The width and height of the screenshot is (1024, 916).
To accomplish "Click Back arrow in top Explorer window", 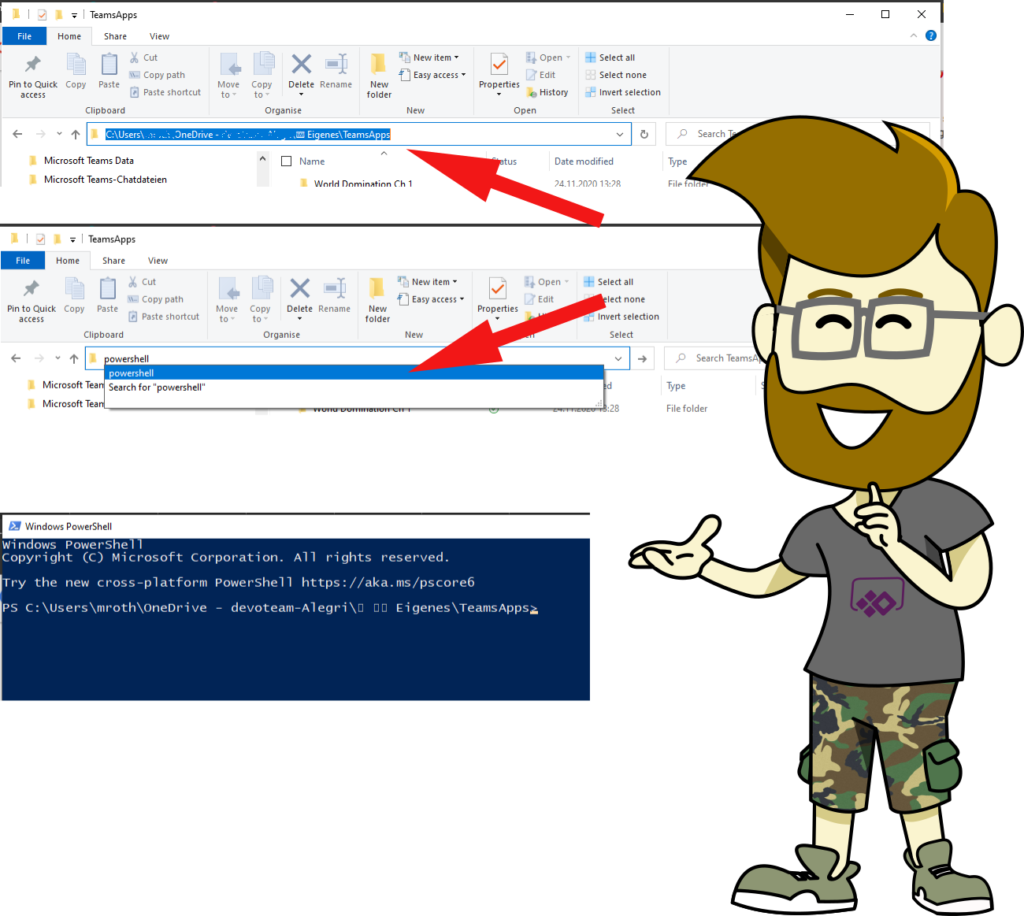I will click(18, 134).
